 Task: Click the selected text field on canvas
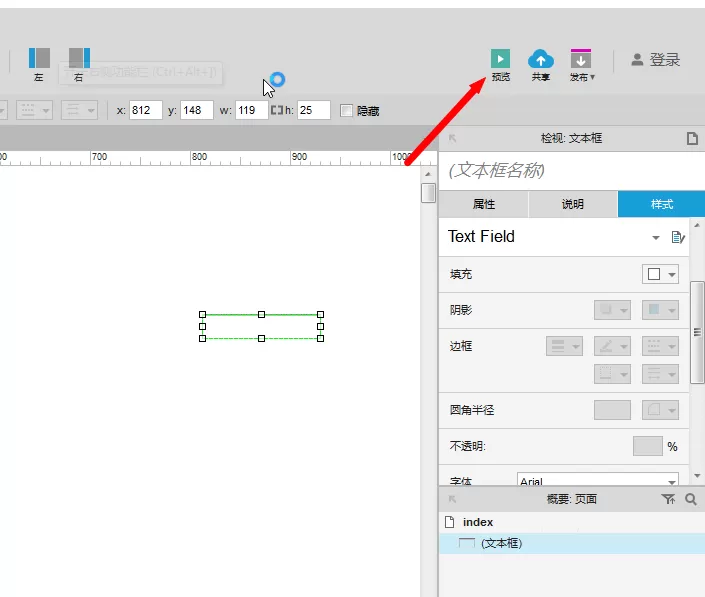coord(261,326)
